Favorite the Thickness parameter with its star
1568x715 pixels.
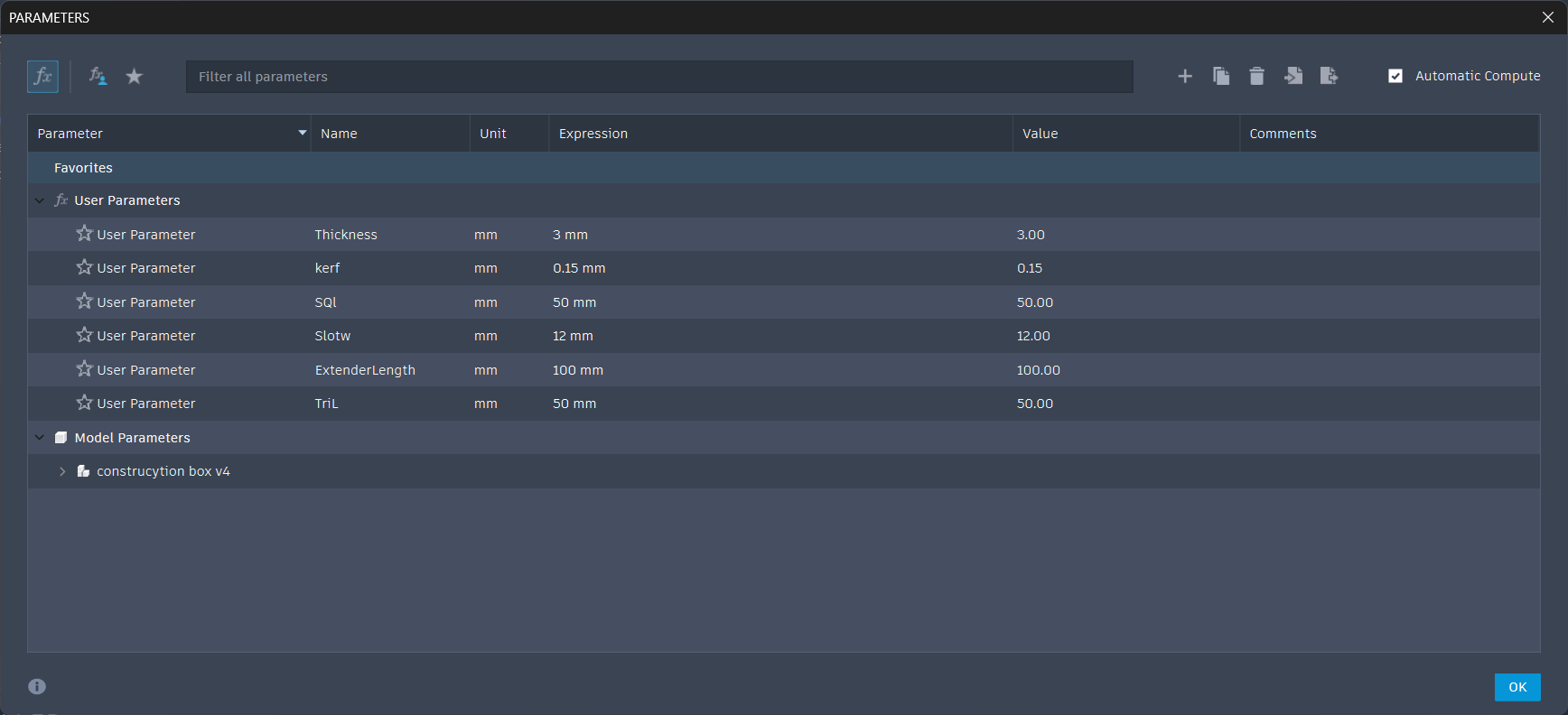click(x=85, y=234)
